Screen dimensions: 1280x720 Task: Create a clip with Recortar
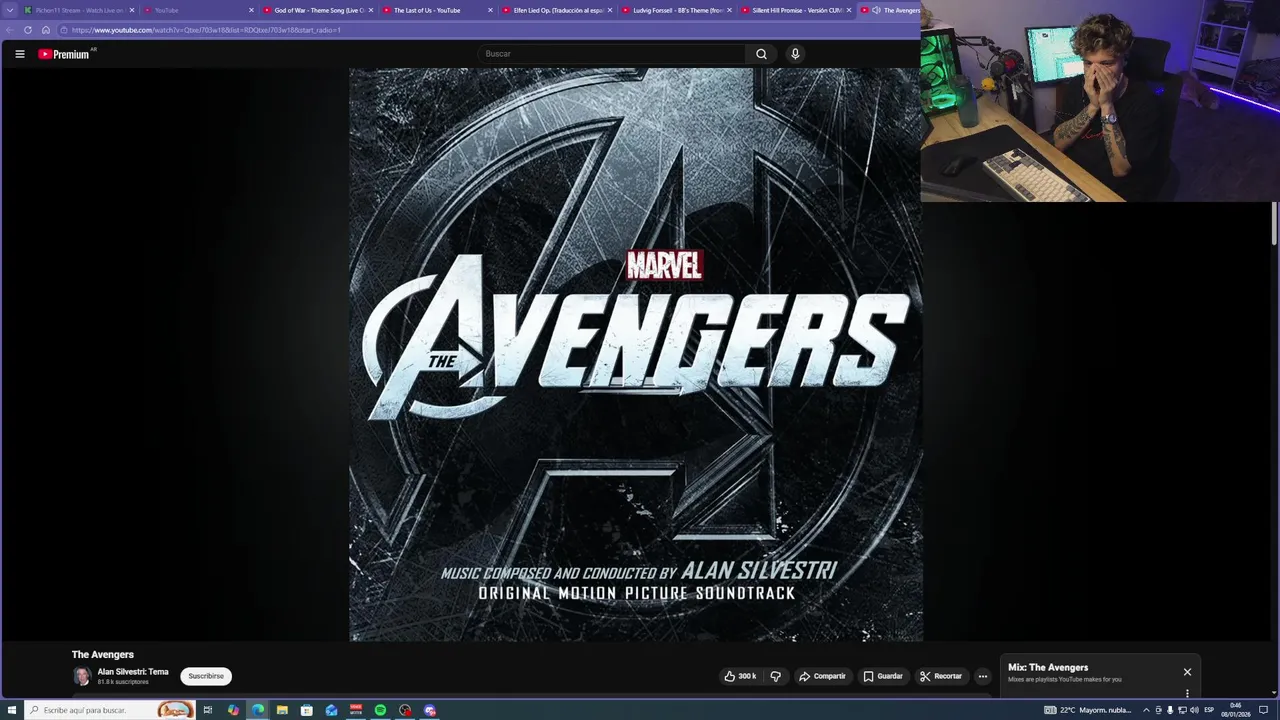[x=941, y=676]
